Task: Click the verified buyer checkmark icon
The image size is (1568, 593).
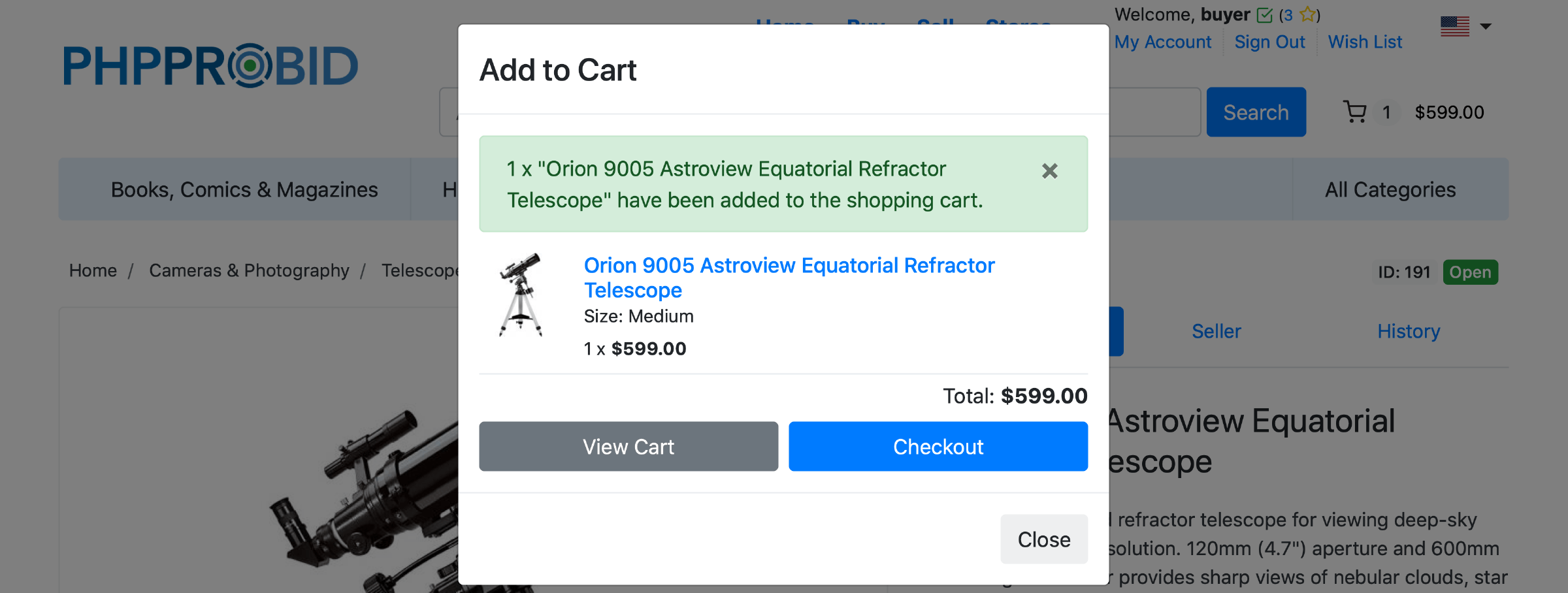Action: [x=1264, y=15]
